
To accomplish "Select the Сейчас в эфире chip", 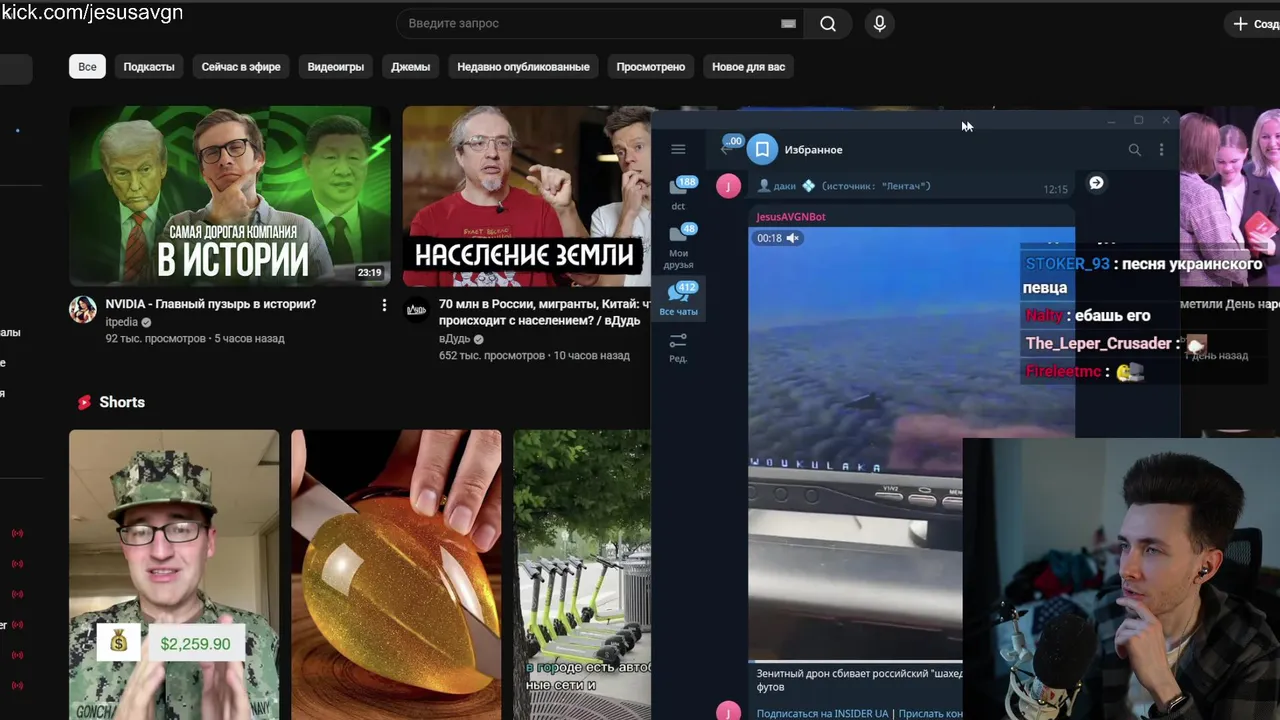I will click(241, 67).
